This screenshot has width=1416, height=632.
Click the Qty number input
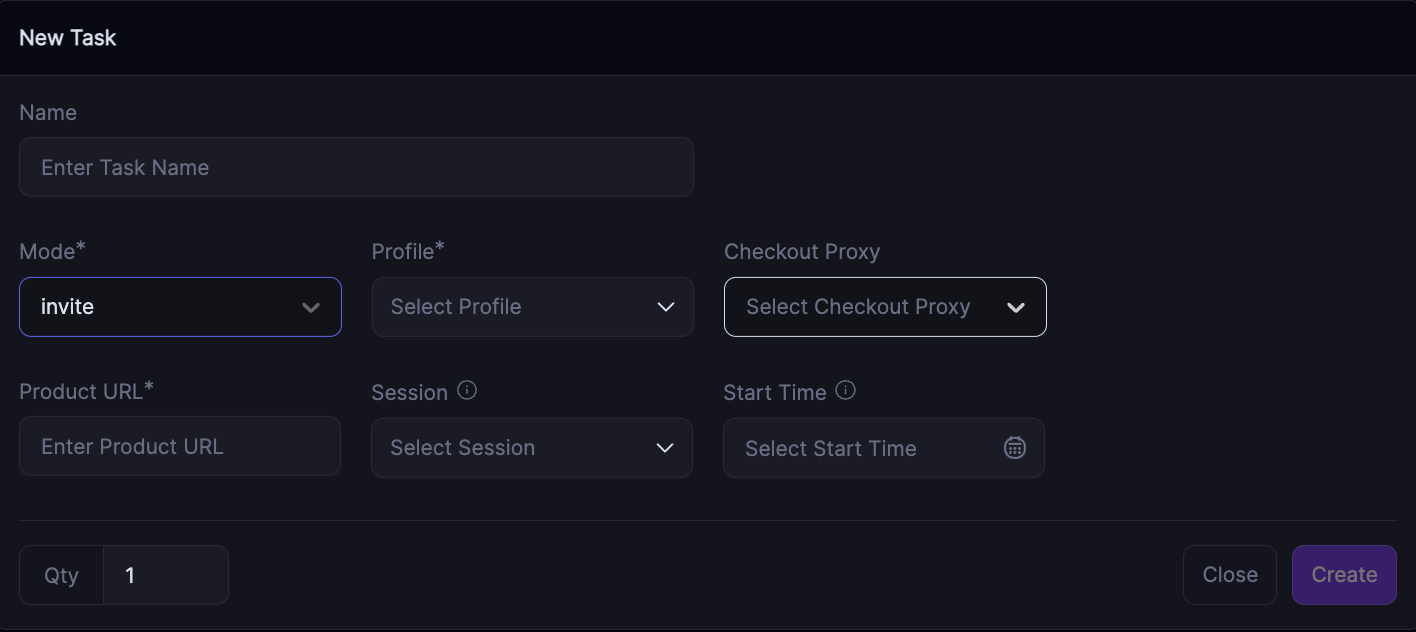[166, 575]
